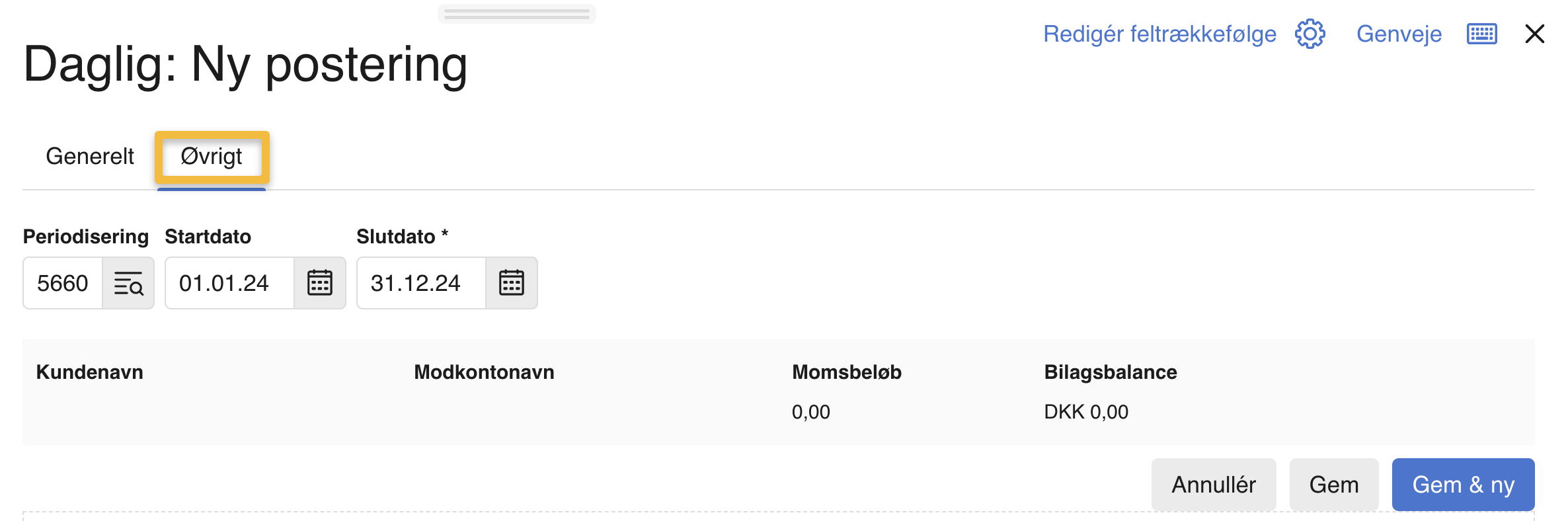
Task: Click the gear icon for field order
Action: [1310, 34]
